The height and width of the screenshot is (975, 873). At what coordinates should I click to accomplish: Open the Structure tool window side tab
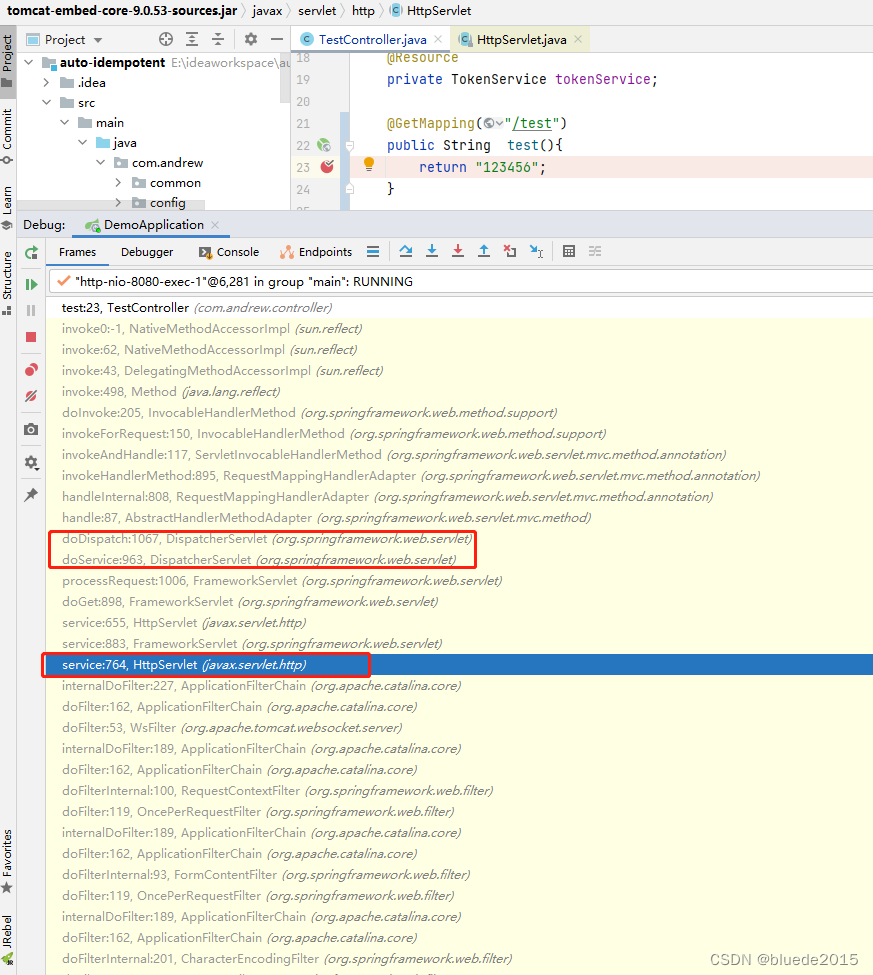7,283
